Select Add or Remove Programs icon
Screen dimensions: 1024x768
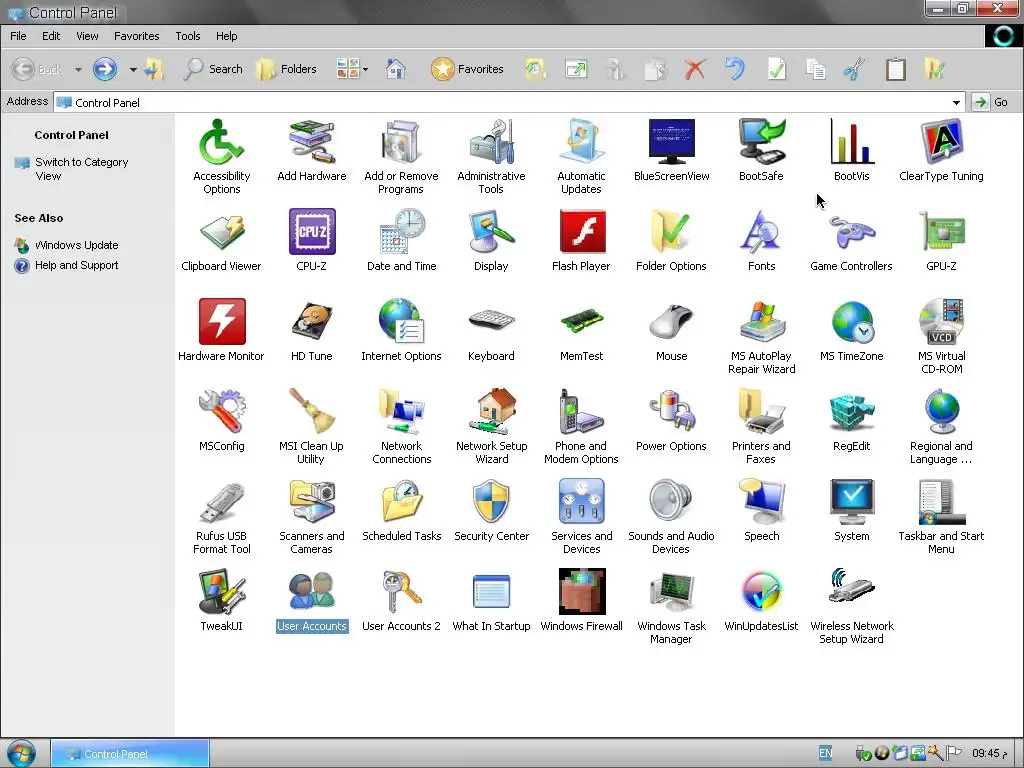tap(401, 142)
